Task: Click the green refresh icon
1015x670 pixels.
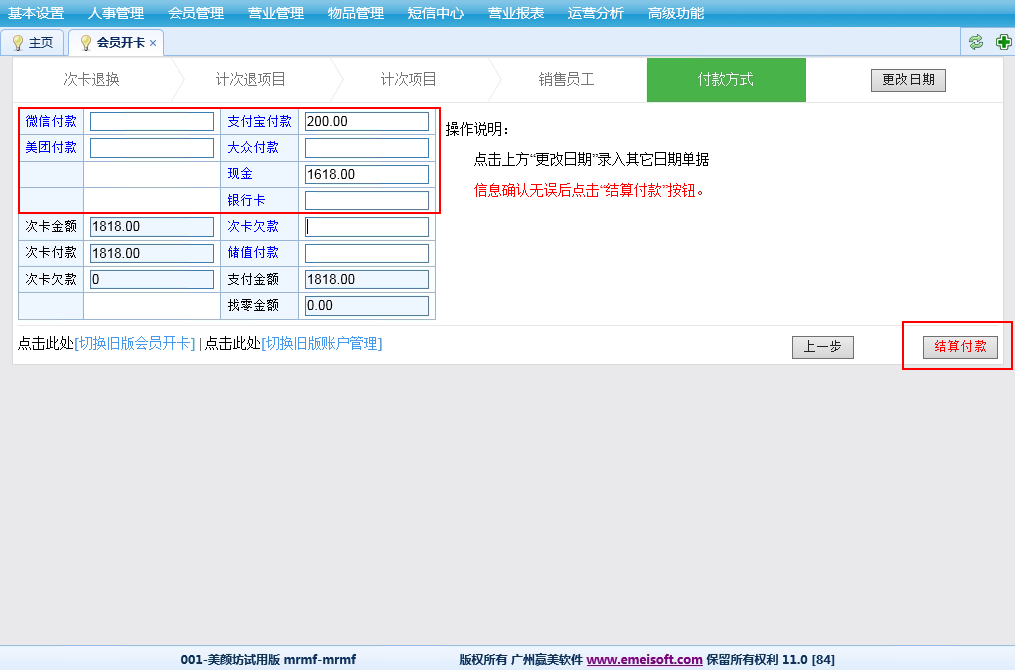Action: (x=976, y=42)
